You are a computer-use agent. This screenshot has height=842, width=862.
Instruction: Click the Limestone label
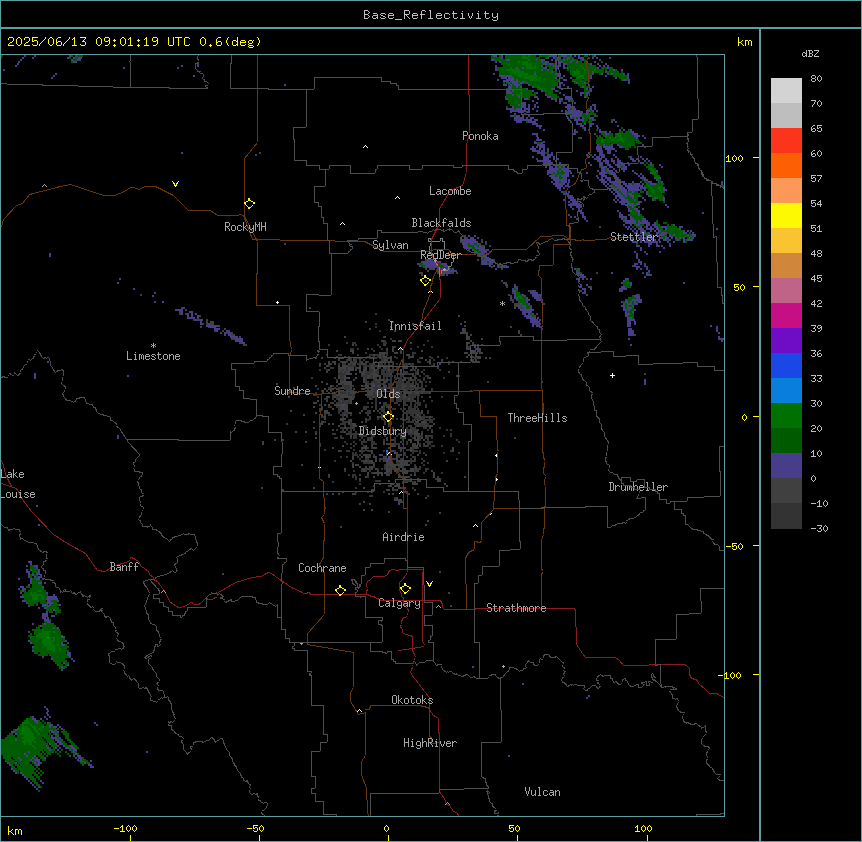(x=153, y=356)
